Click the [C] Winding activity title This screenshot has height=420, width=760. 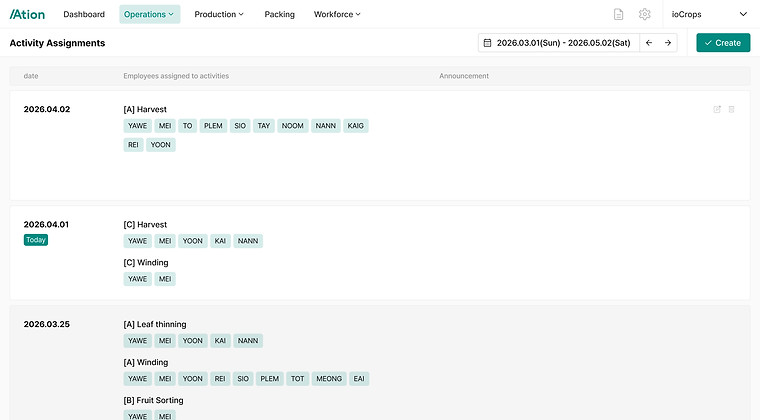[x=146, y=263]
